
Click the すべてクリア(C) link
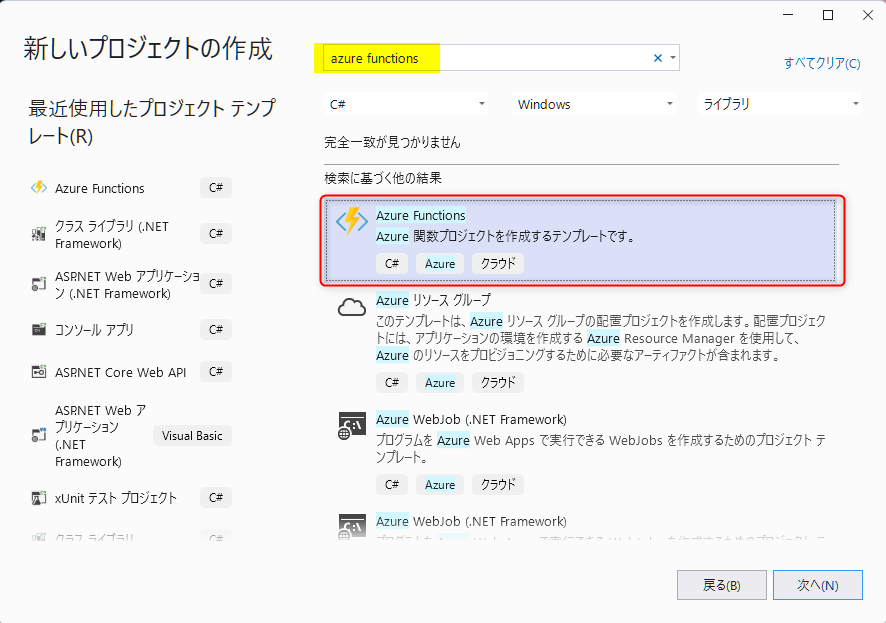point(822,63)
